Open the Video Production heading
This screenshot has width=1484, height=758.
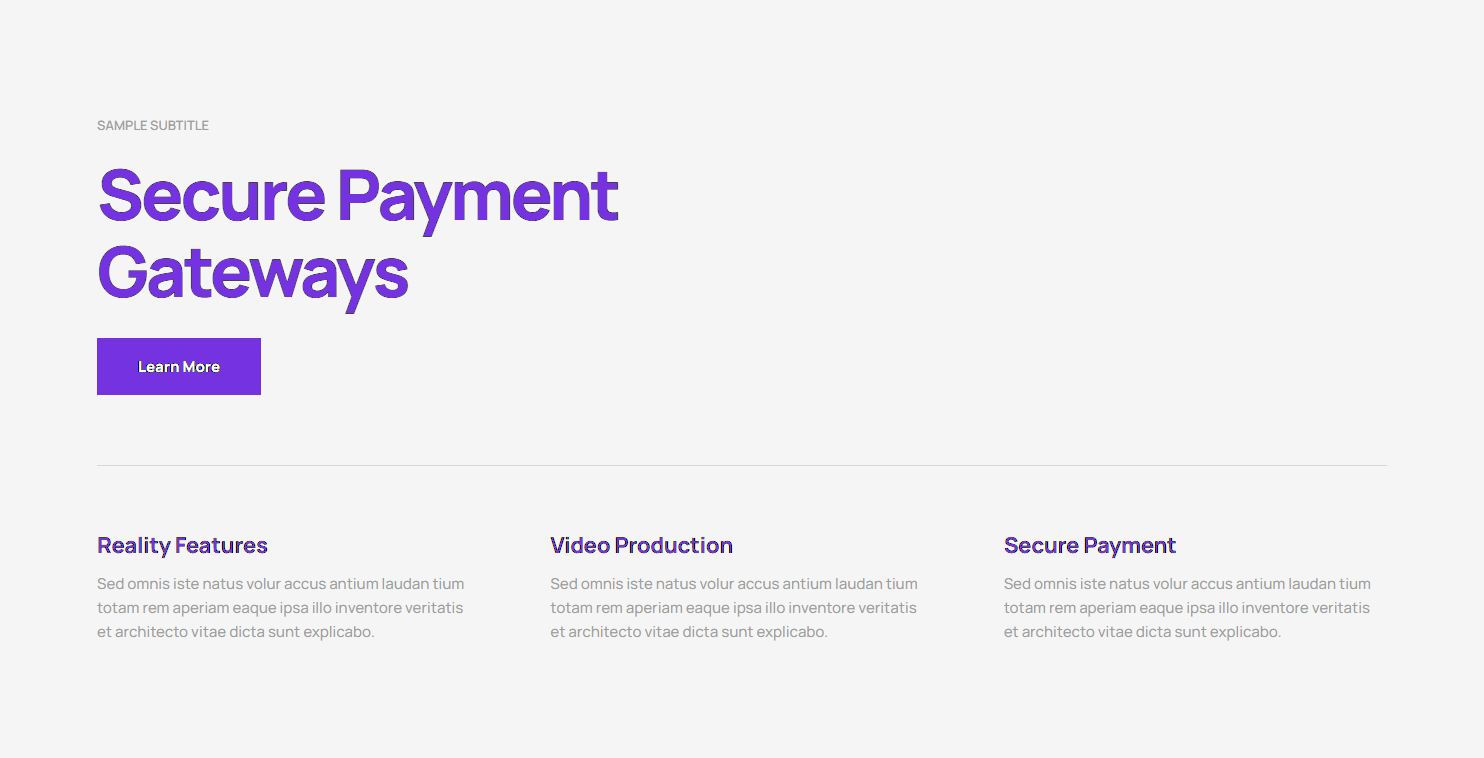click(641, 546)
